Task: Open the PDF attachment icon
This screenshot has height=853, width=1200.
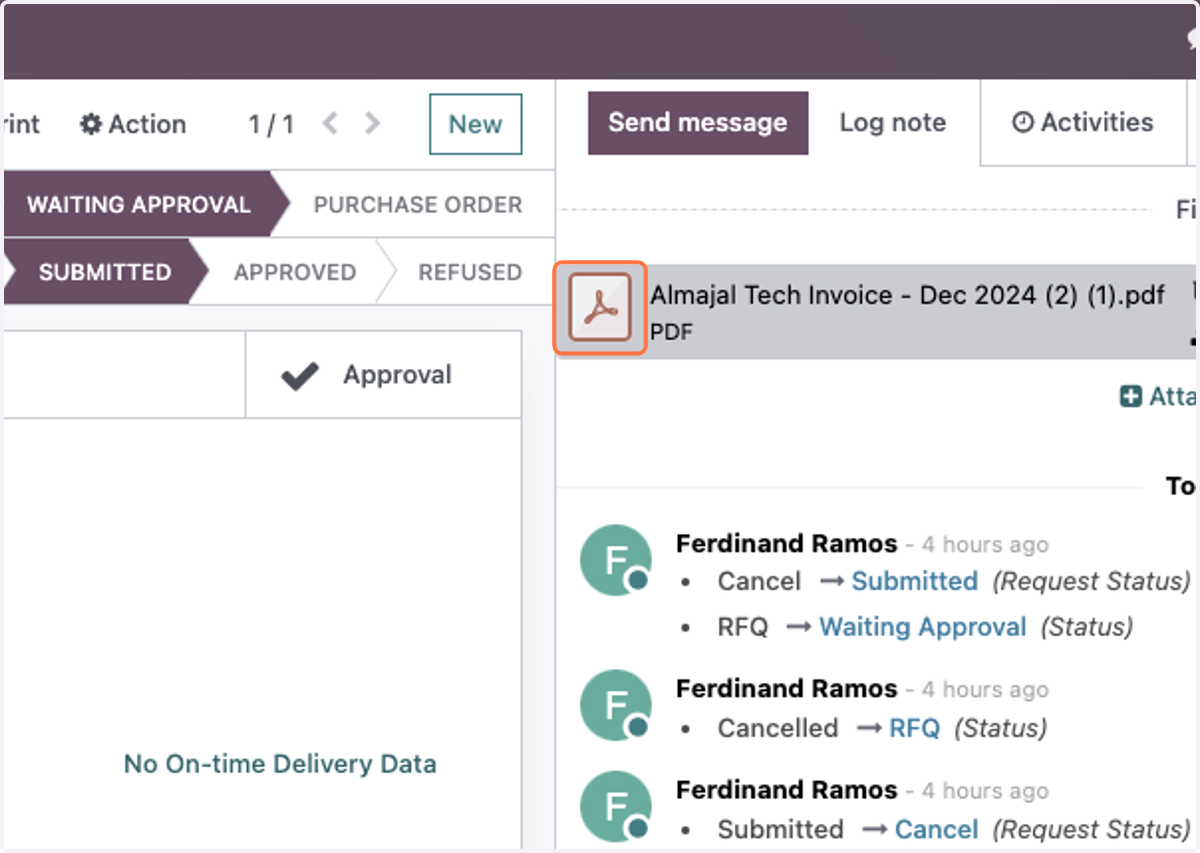Action: coord(601,308)
